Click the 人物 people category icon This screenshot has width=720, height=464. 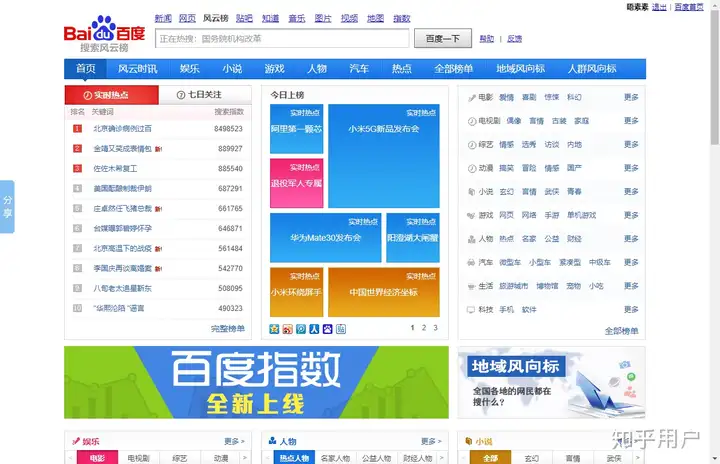coord(472,239)
